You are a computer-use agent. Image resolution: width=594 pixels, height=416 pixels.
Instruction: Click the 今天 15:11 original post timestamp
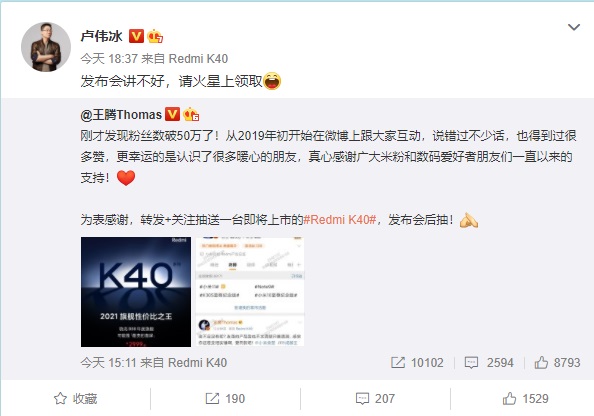[x=108, y=363]
